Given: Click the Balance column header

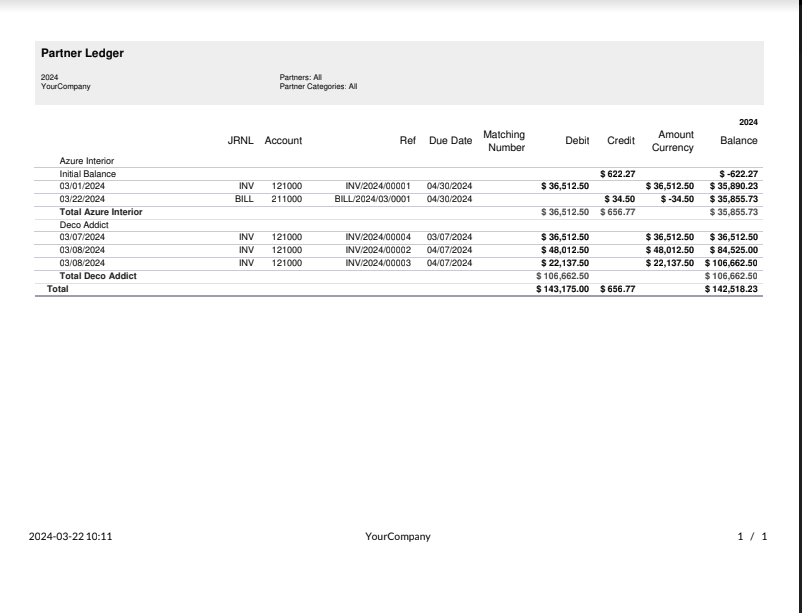Looking at the screenshot, I should 739,141.
